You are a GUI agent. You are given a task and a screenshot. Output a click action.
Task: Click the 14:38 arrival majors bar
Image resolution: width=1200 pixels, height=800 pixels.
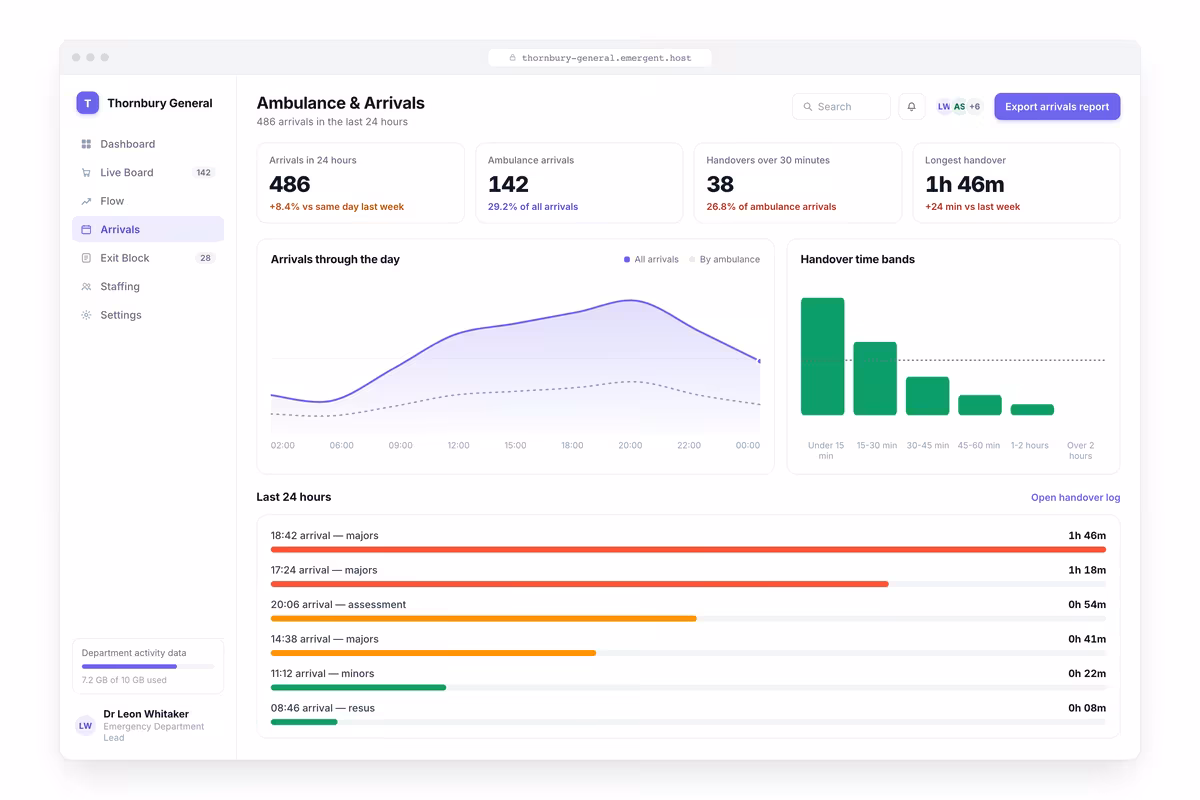688,653
